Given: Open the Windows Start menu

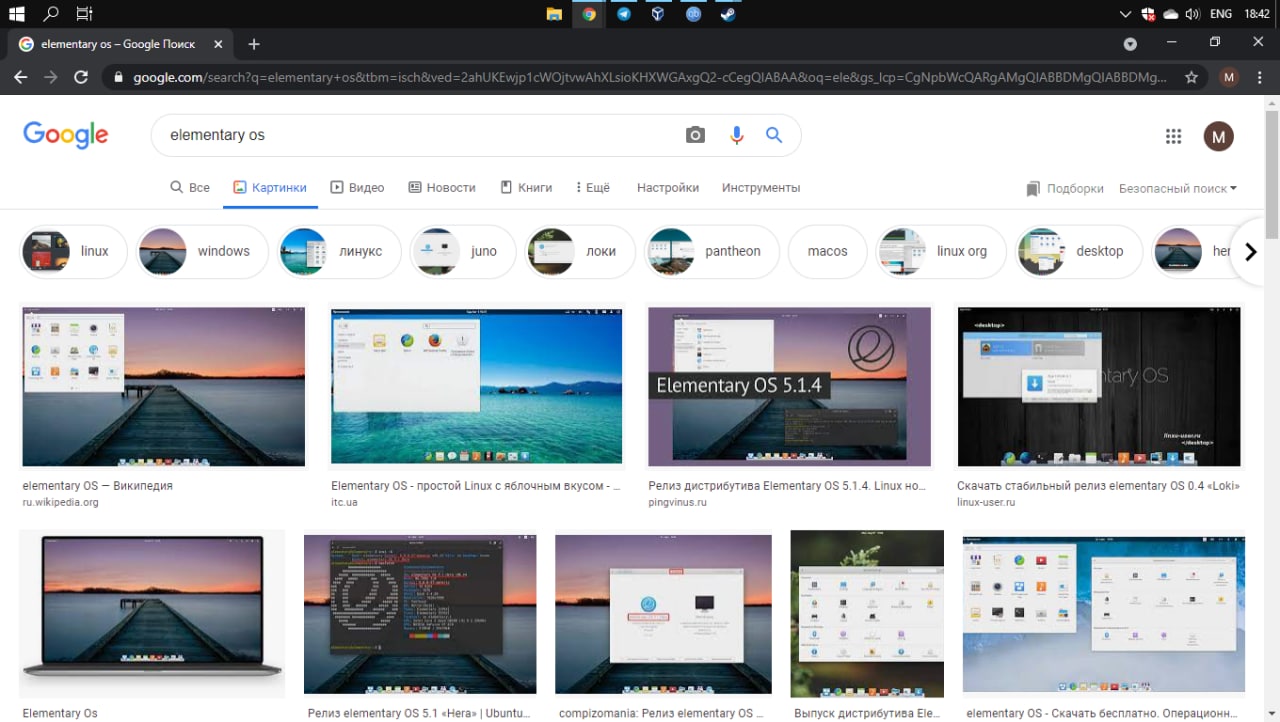Looking at the screenshot, I should point(16,14).
